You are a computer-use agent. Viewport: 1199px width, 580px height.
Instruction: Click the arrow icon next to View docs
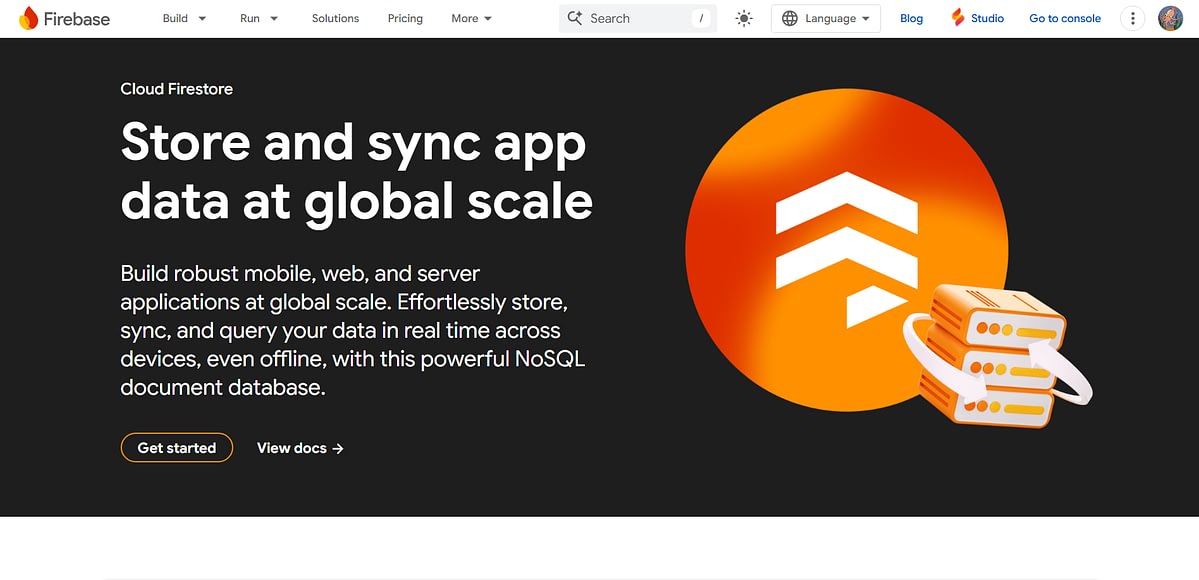pyautogui.click(x=339, y=448)
